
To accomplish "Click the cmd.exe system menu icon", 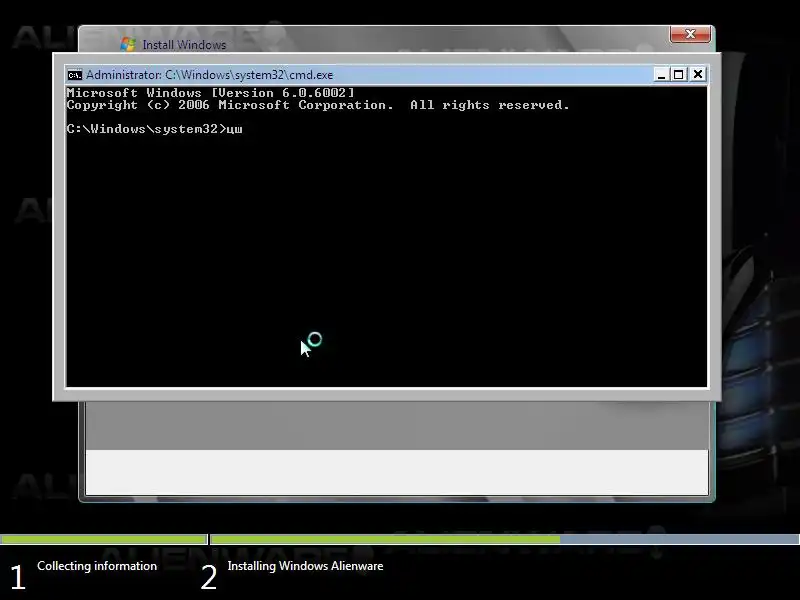I will 74,75.
